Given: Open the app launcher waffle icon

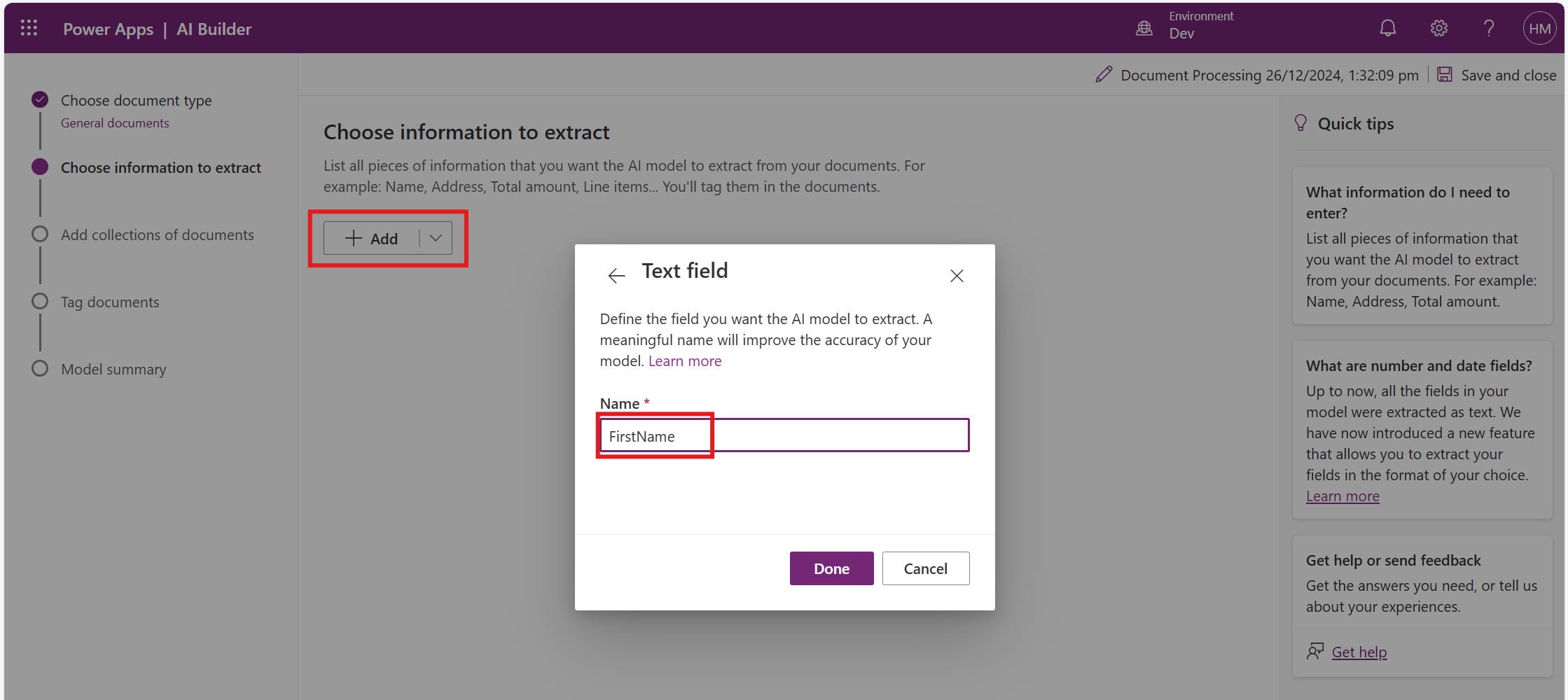Looking at the screenshot, I should coord(29,28).
